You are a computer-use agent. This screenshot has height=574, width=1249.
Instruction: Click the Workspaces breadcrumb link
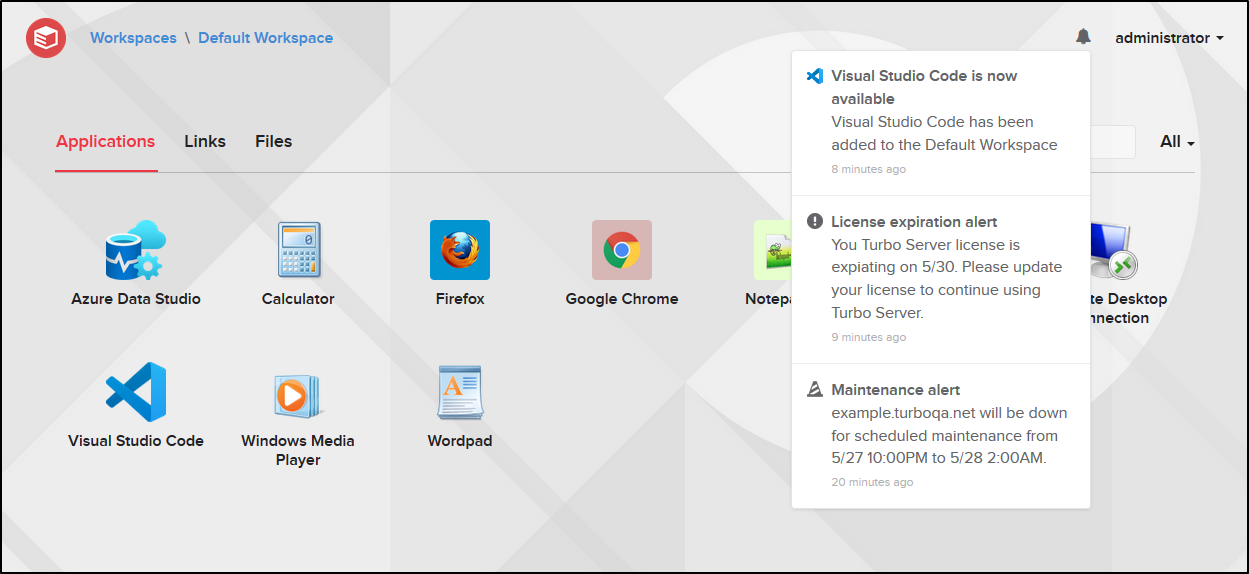[133, 38]
